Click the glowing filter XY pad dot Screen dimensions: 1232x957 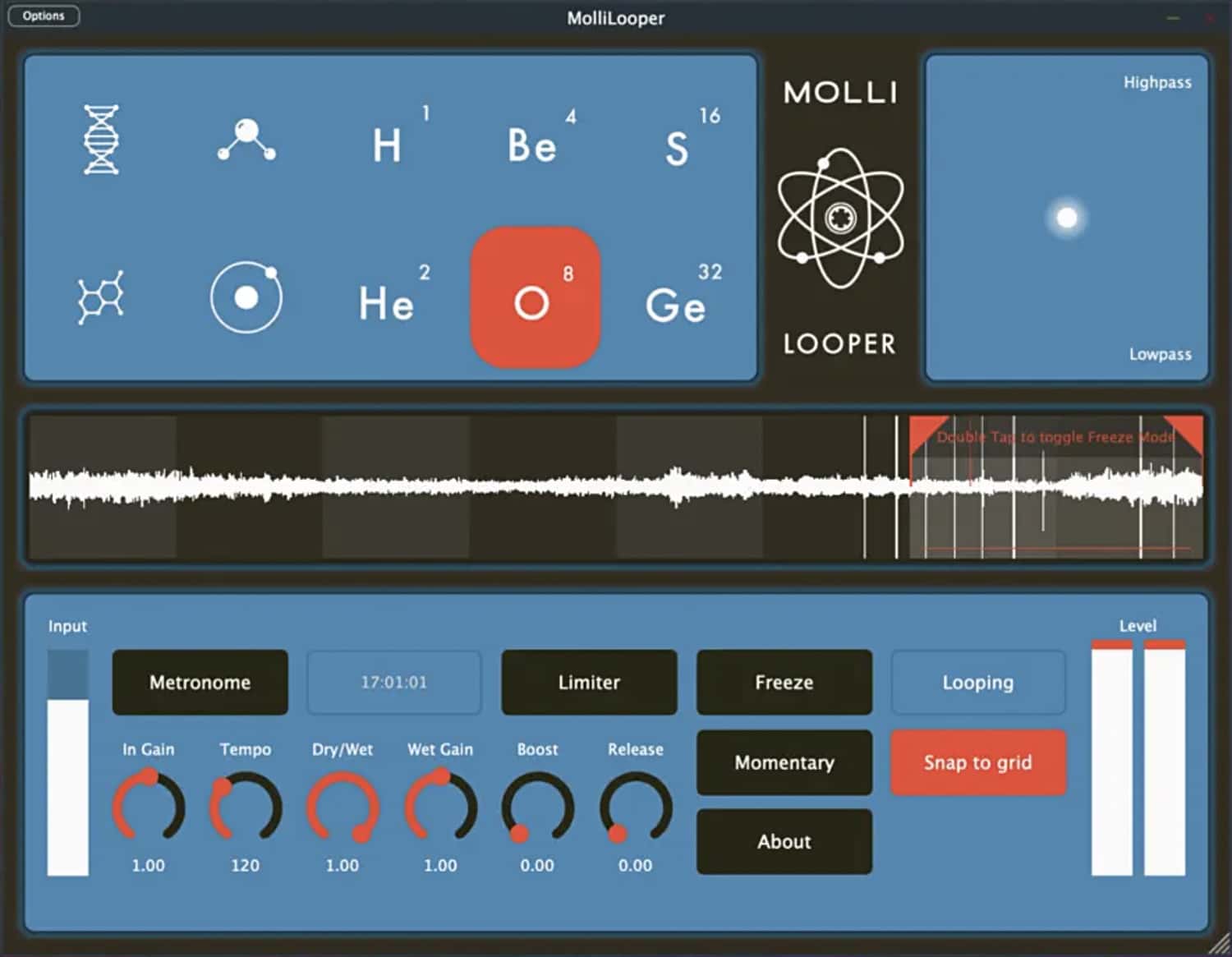[x=1066, y=218]
